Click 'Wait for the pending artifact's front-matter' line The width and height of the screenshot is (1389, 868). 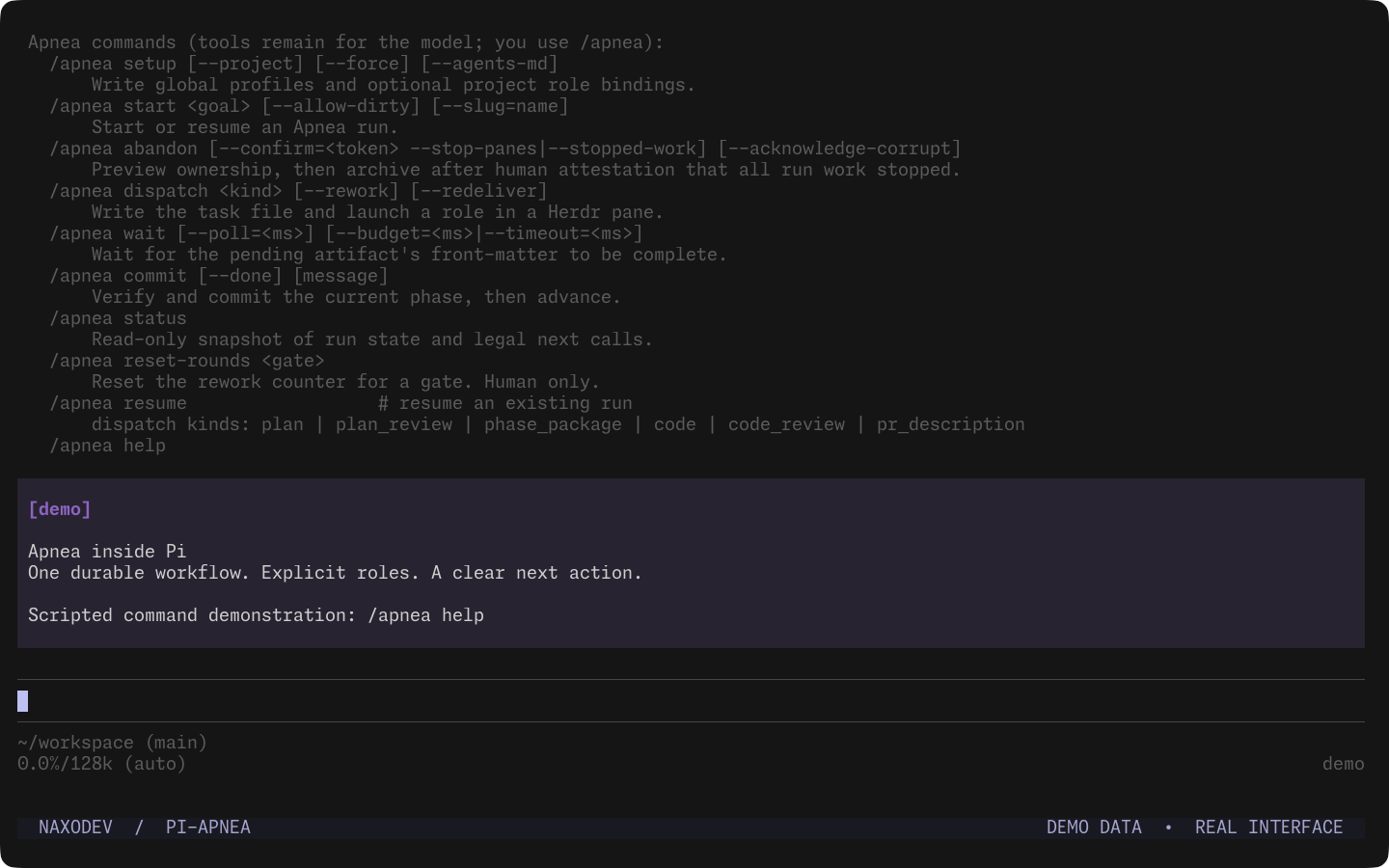coord(409,255)
